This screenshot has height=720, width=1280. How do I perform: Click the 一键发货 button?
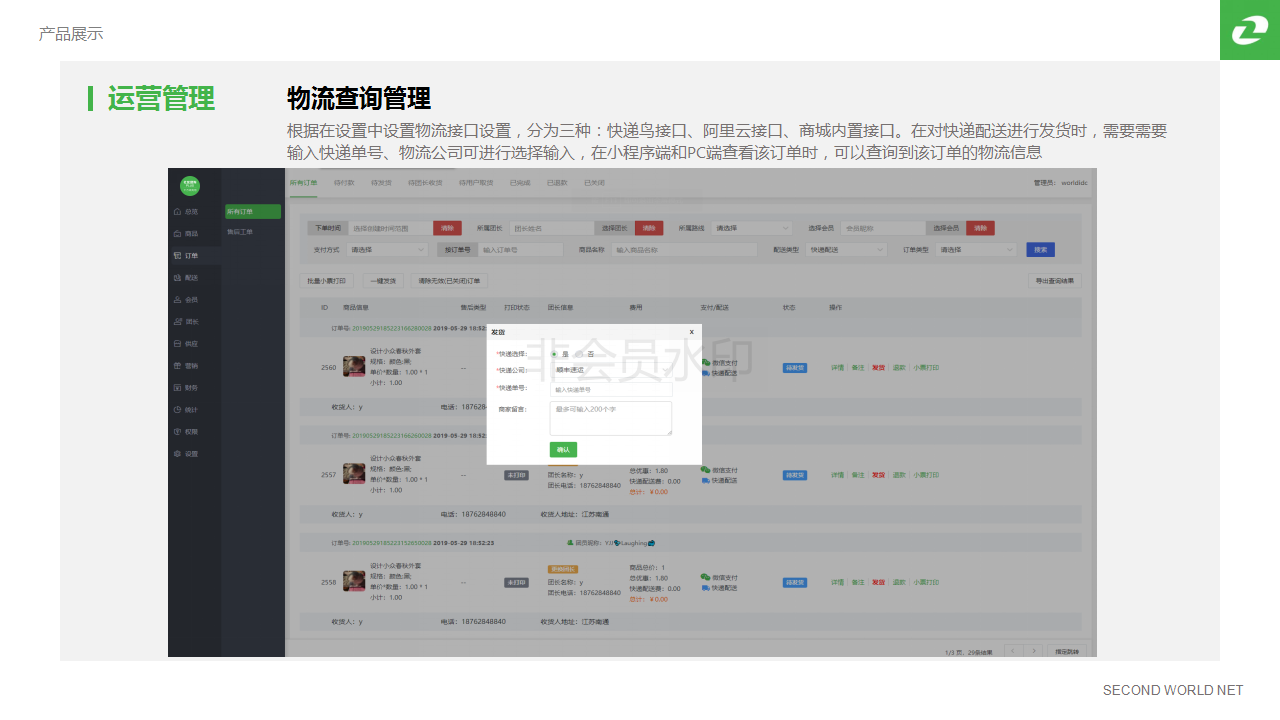[x=381, y=282]
